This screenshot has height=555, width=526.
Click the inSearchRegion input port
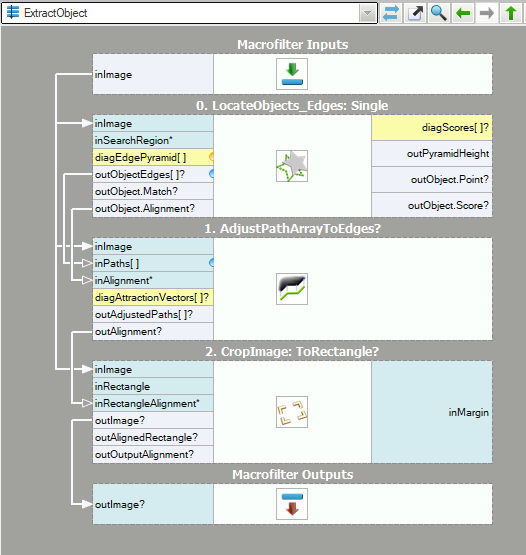click(153, 140)
